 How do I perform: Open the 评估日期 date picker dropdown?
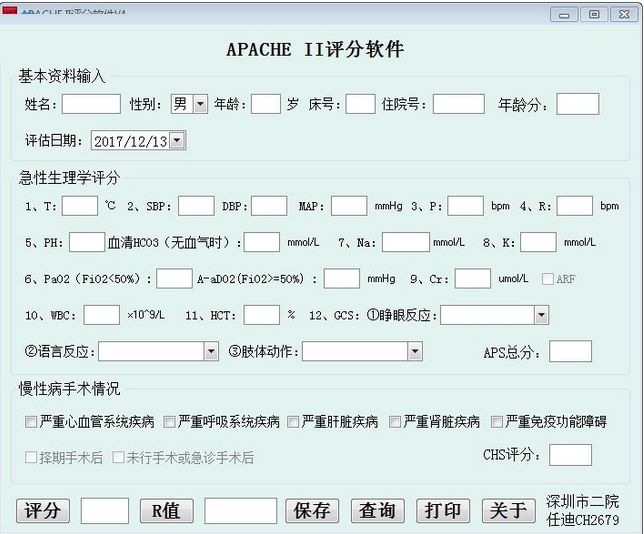pos(177,140)
